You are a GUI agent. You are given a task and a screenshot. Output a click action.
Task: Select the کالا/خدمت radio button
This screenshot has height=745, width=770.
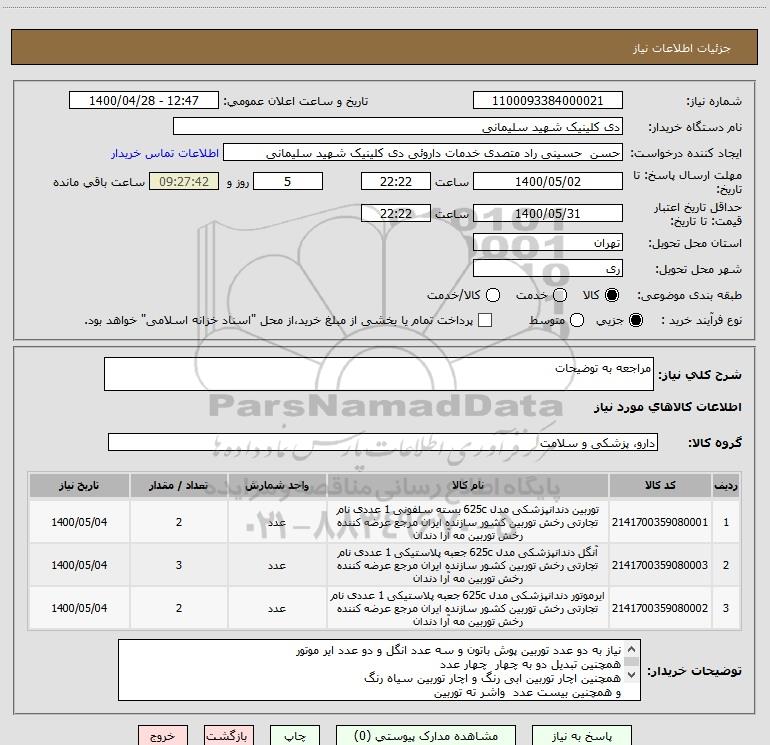493,295
